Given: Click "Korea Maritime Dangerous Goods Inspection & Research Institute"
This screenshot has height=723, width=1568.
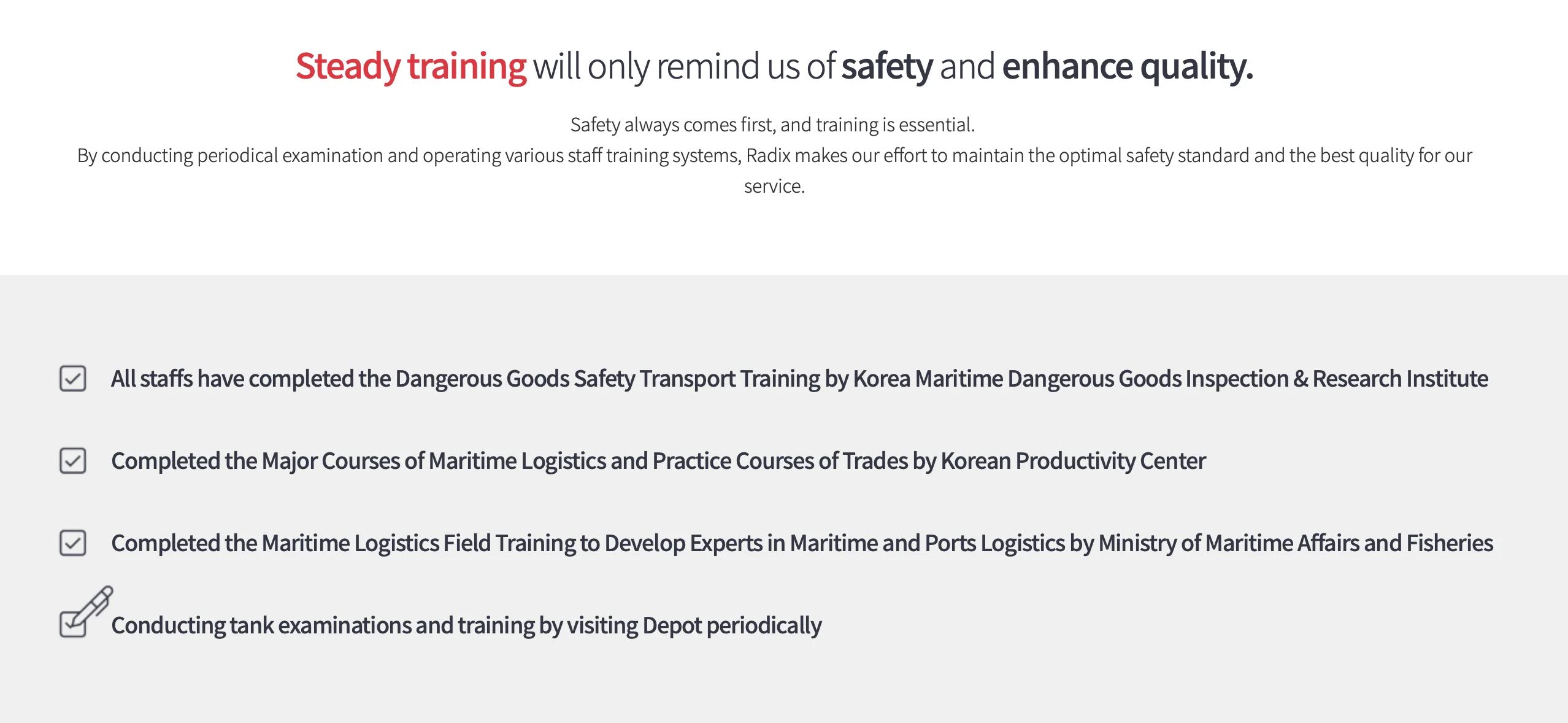Looking at the screenshot, I should 1170,379.
